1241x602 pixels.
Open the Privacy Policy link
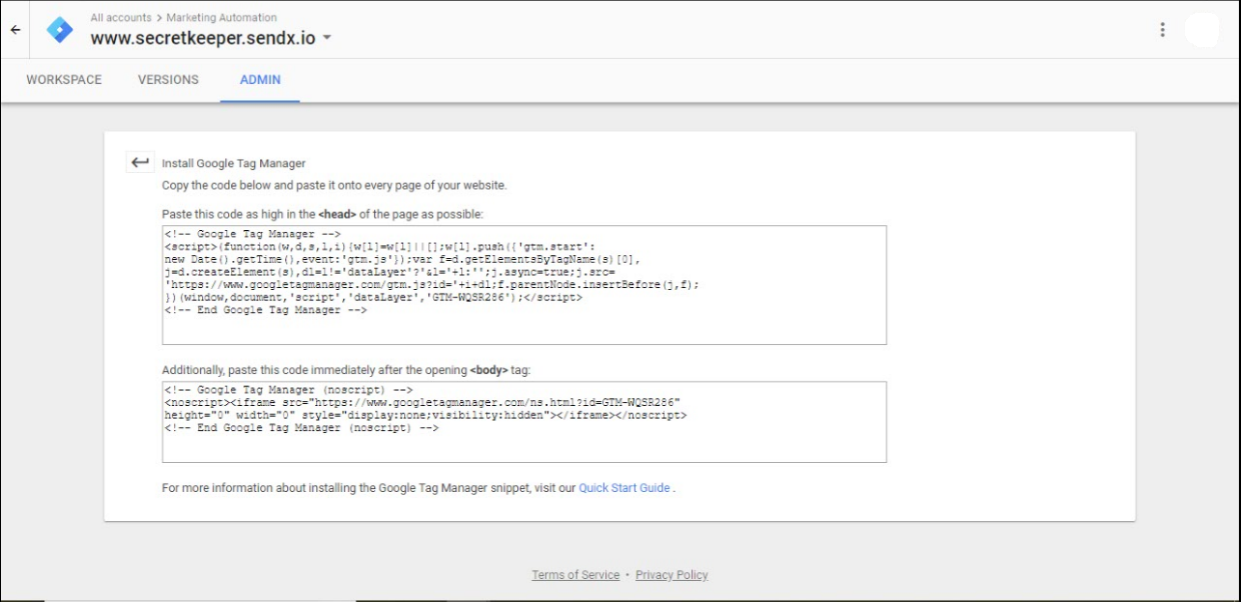click(x=671, y=575)
